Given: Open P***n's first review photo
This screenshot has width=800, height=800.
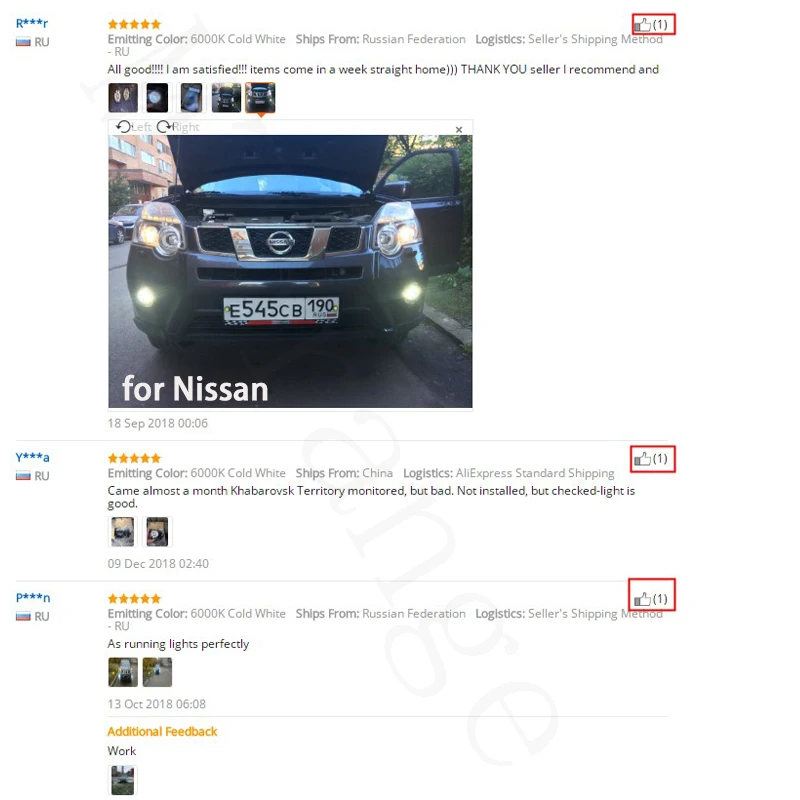Looking at the screenshot, I should pos(123,672).
